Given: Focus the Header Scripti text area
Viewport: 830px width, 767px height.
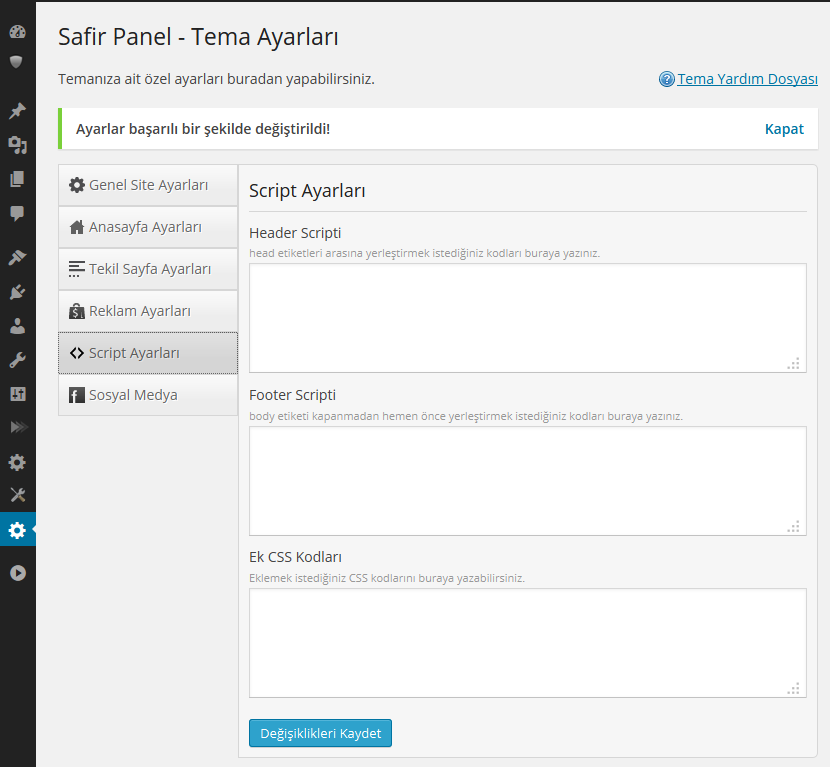Looking at the screenshot, I should (528, 318).
